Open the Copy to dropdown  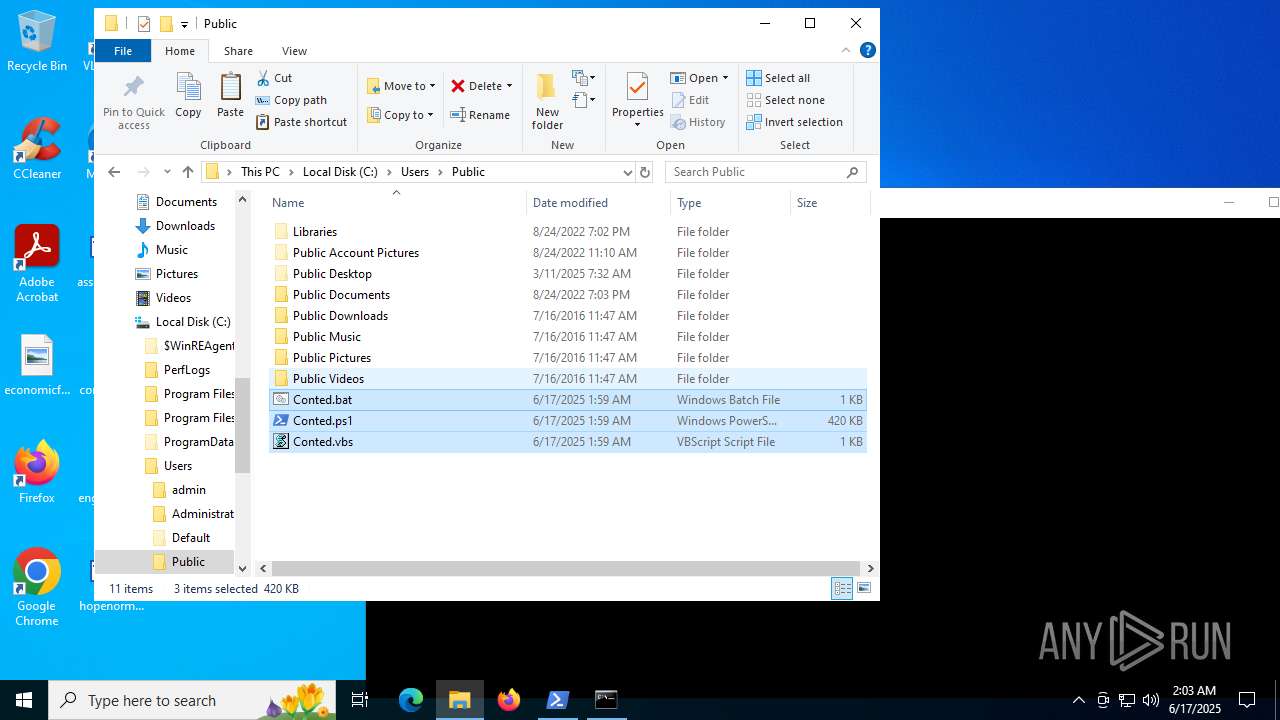[x=400, y=115]
